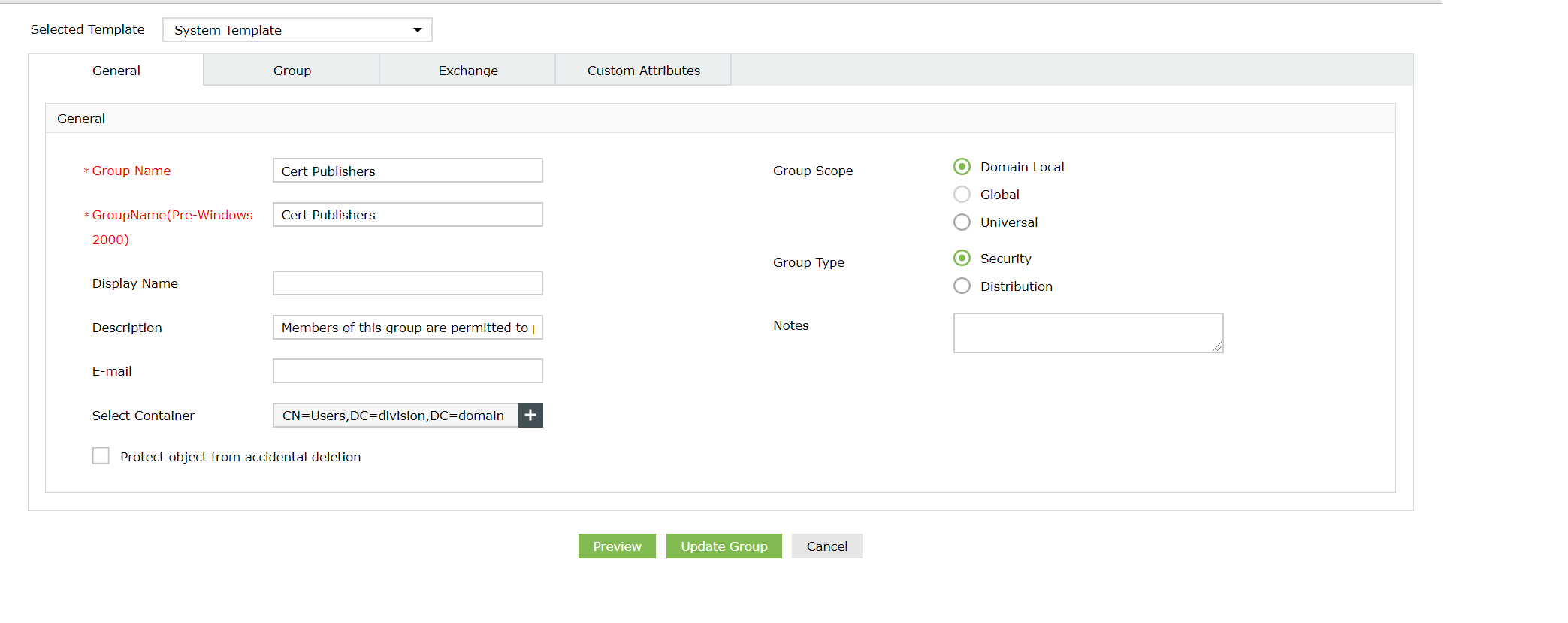Viewport: 1568px width, 623px height.
Task: Click the plus icon beside Select Container
Action: click(x=530, y=416)
